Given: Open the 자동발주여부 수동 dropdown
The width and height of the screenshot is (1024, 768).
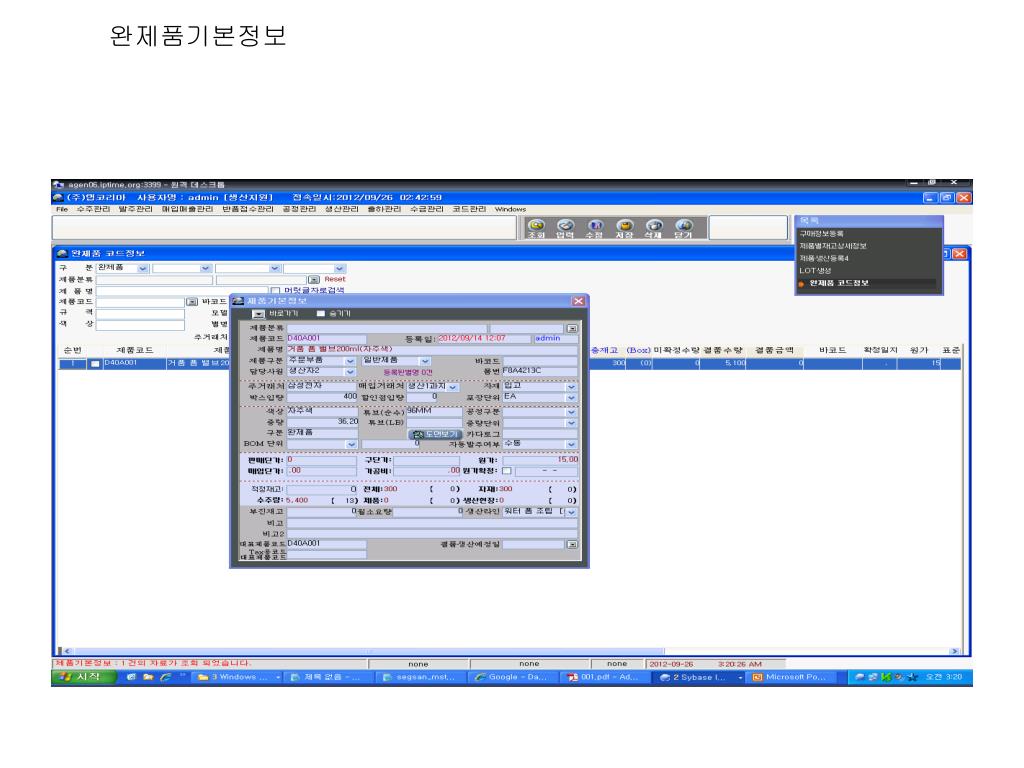Looking at the screenshot, I should 571,444.
